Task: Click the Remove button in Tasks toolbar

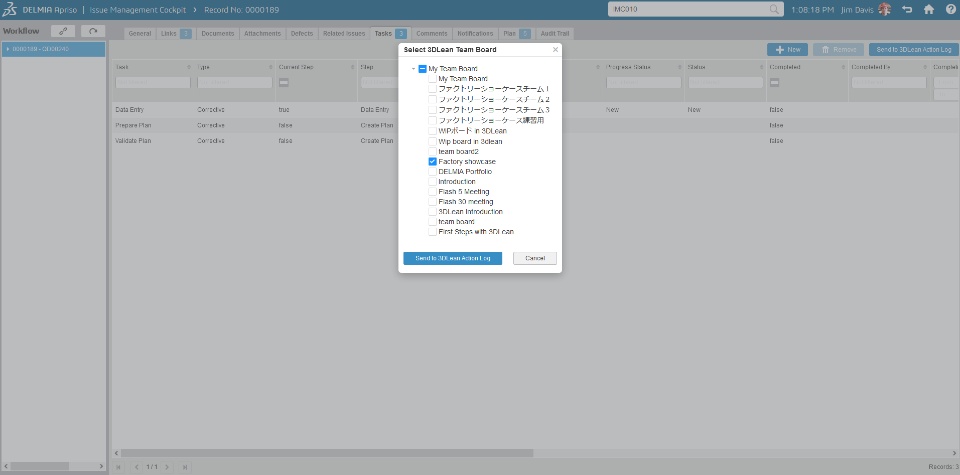Action: tap(838, 50)
